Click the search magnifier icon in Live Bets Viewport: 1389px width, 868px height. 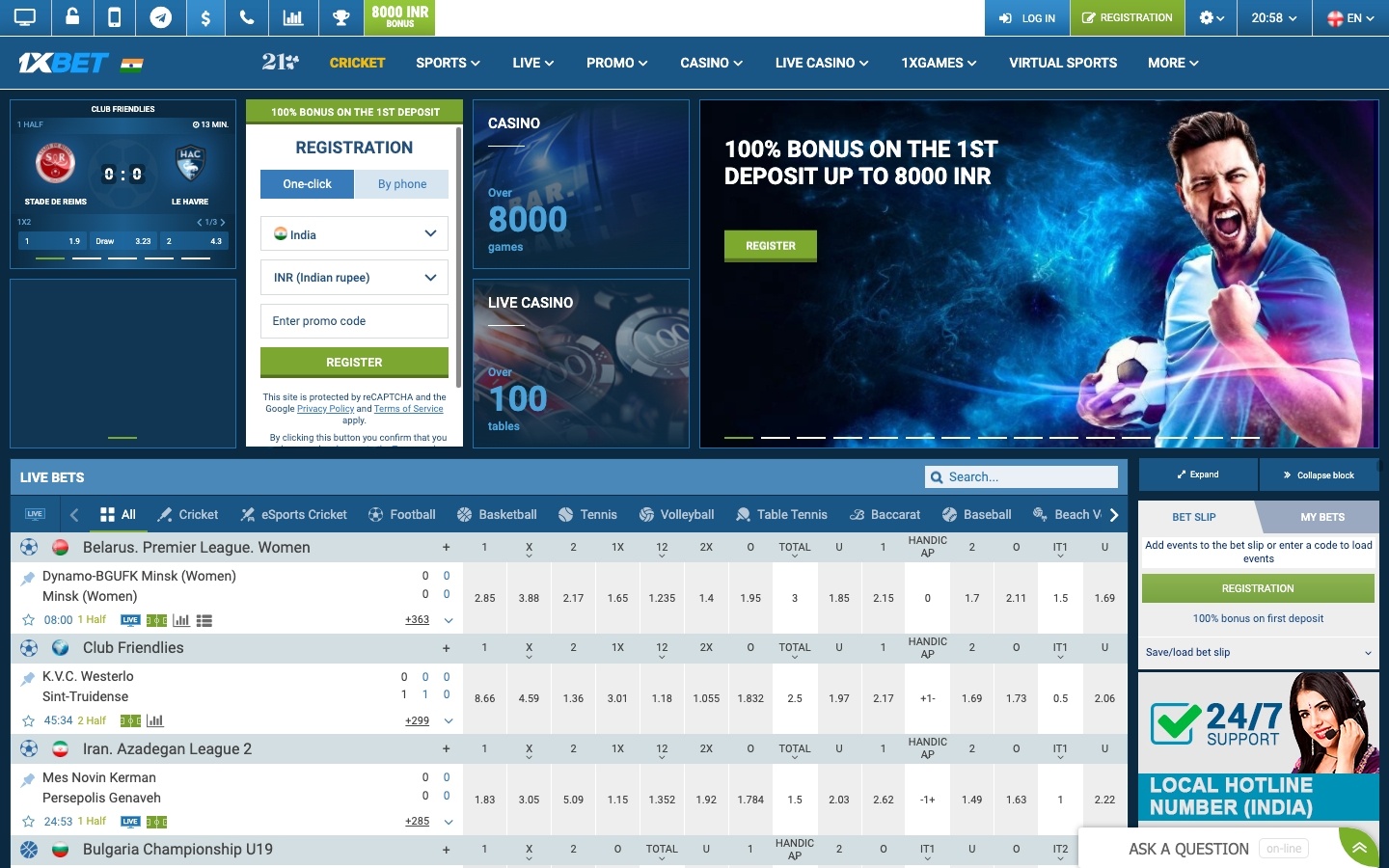(937, 476)
